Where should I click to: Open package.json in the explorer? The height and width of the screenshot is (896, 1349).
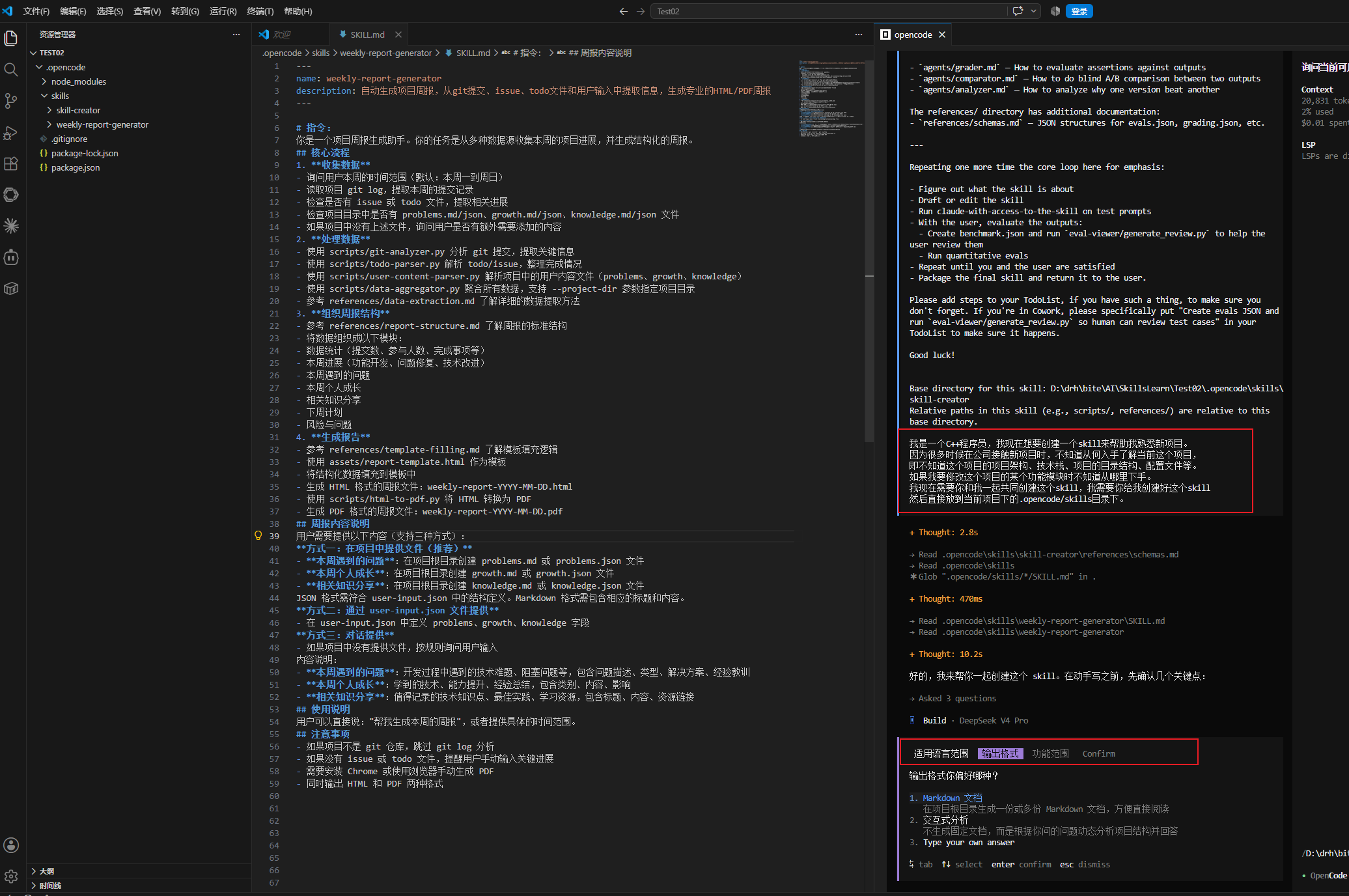tap(76, 167)
